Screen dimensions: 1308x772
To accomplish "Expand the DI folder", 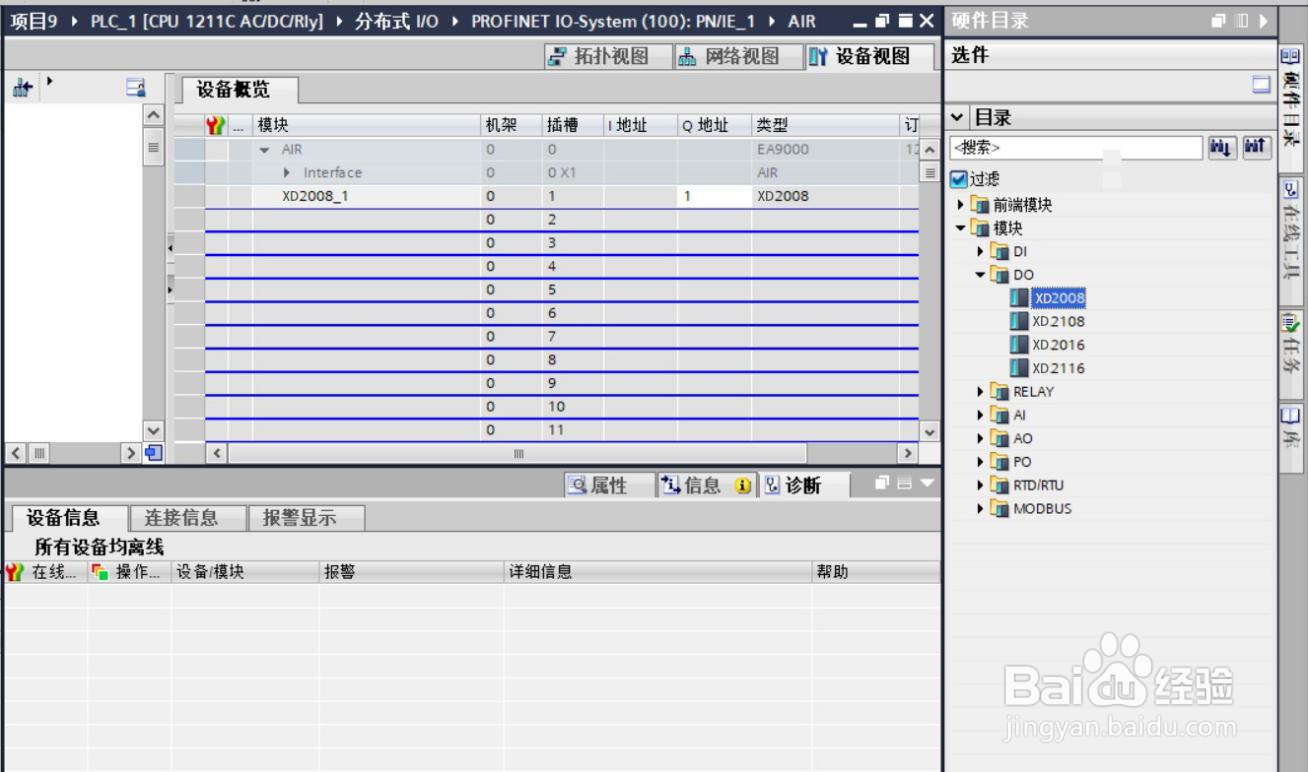I will [981, 251].
